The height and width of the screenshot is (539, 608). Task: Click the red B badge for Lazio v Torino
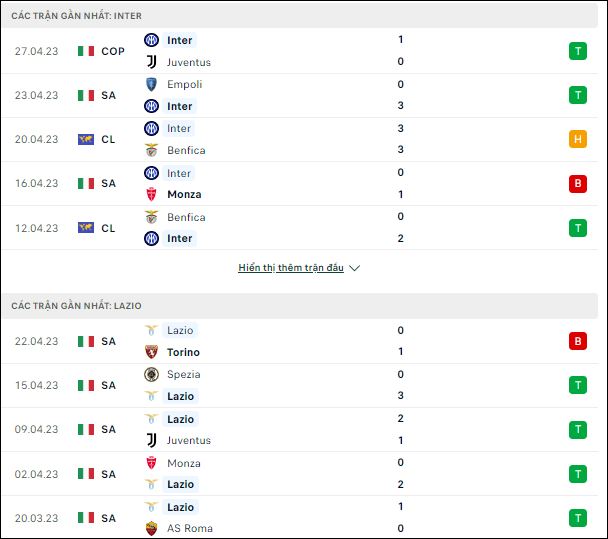pos(578,341)
